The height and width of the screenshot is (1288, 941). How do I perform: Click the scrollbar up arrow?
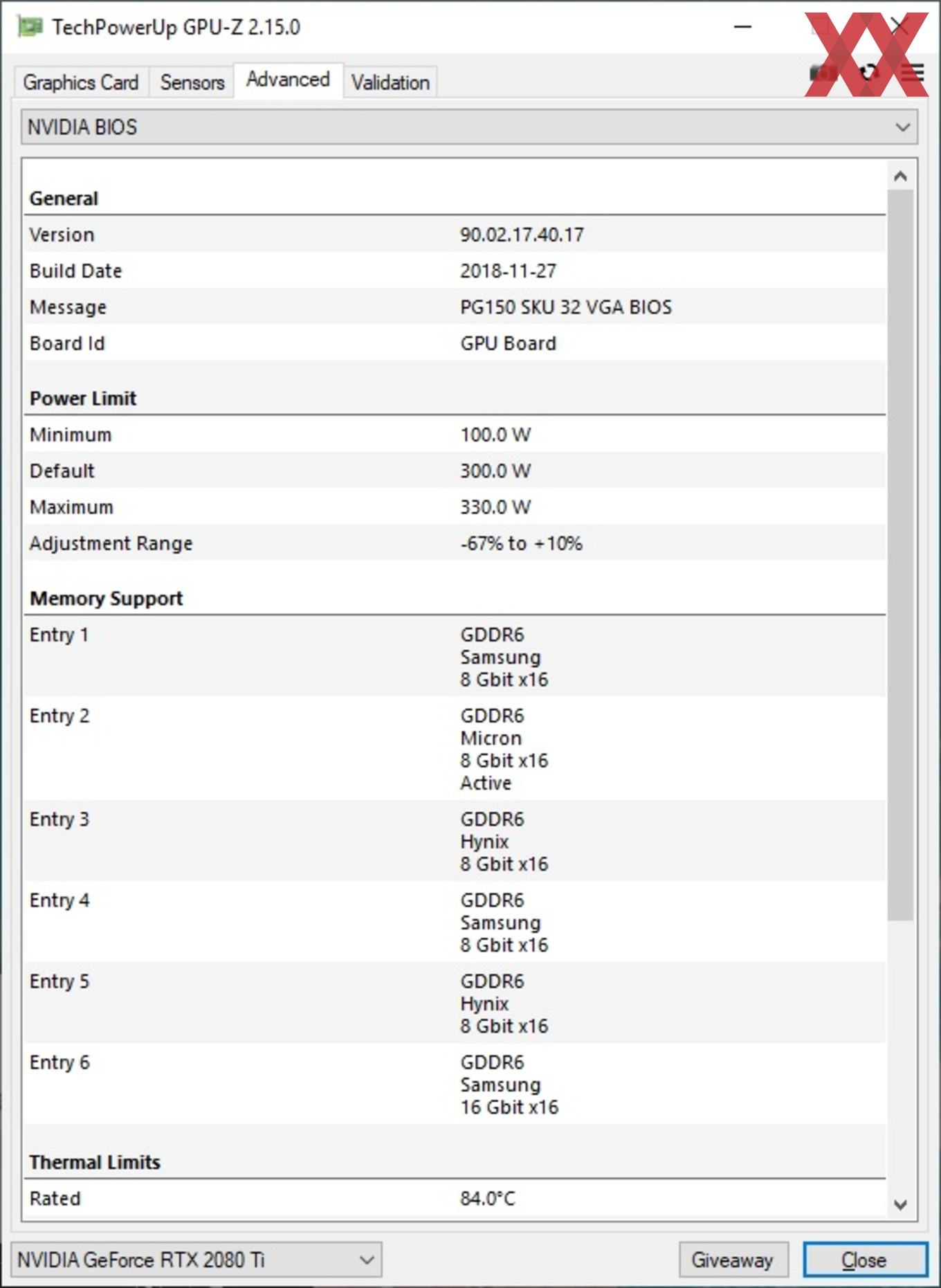click(x=900, y=176)
